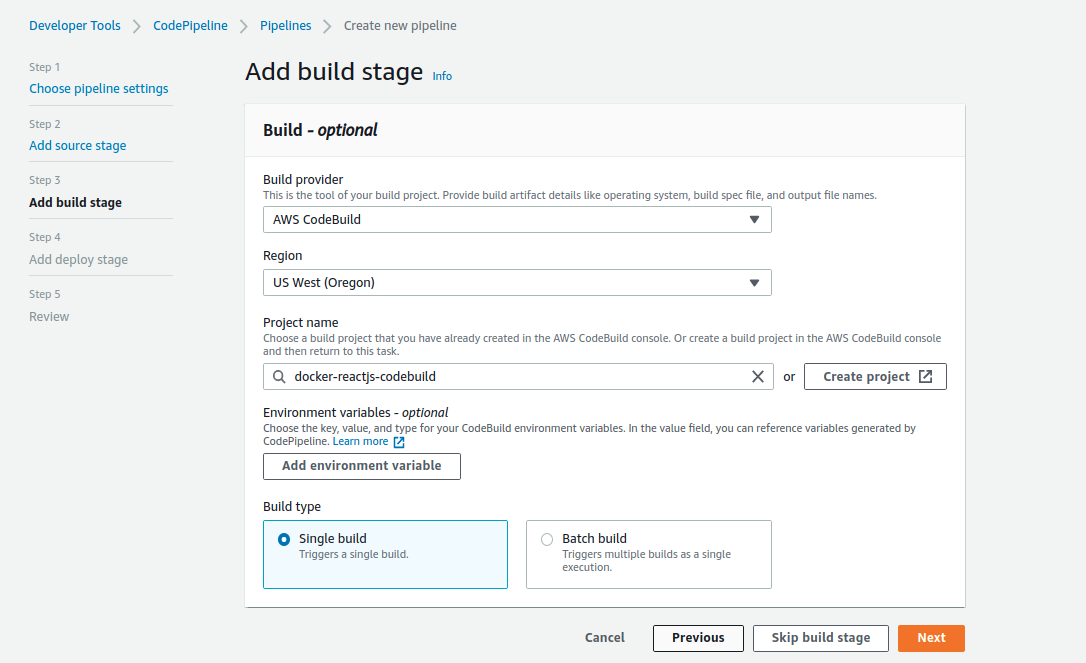Navigate to the CodePipeline breadcrumb
Screen dimensions: 1086x663
click(190, 26)
